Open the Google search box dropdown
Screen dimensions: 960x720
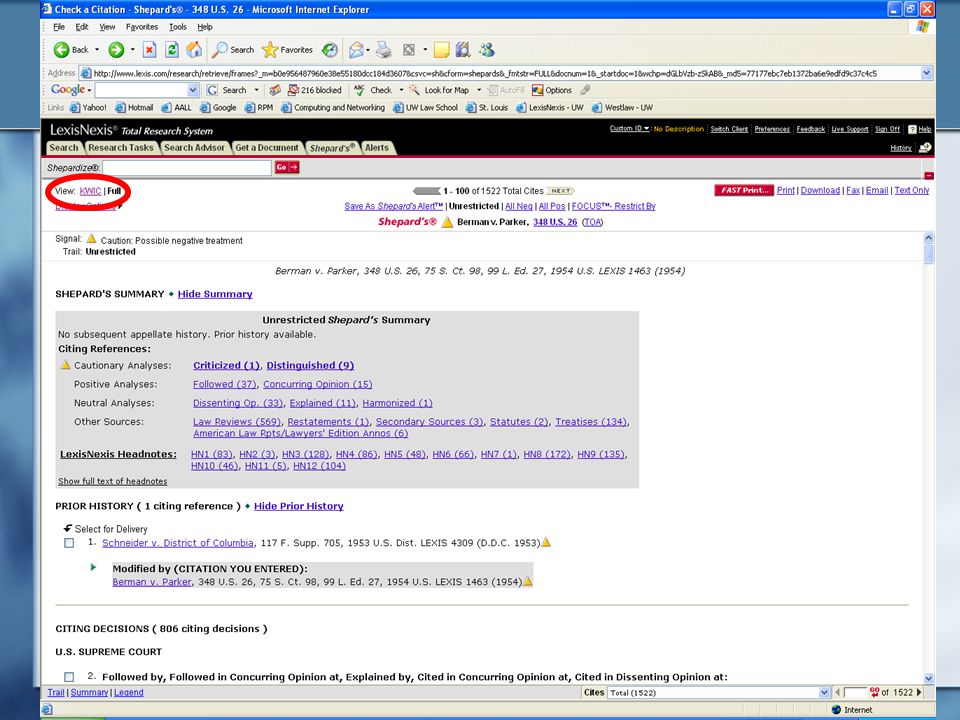pyautogui.click(x=193, y=90)
